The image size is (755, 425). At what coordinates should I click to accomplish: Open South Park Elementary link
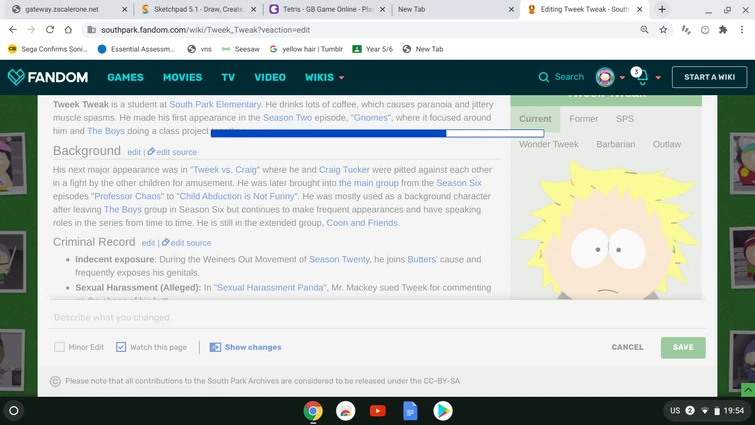coord(215,104)
